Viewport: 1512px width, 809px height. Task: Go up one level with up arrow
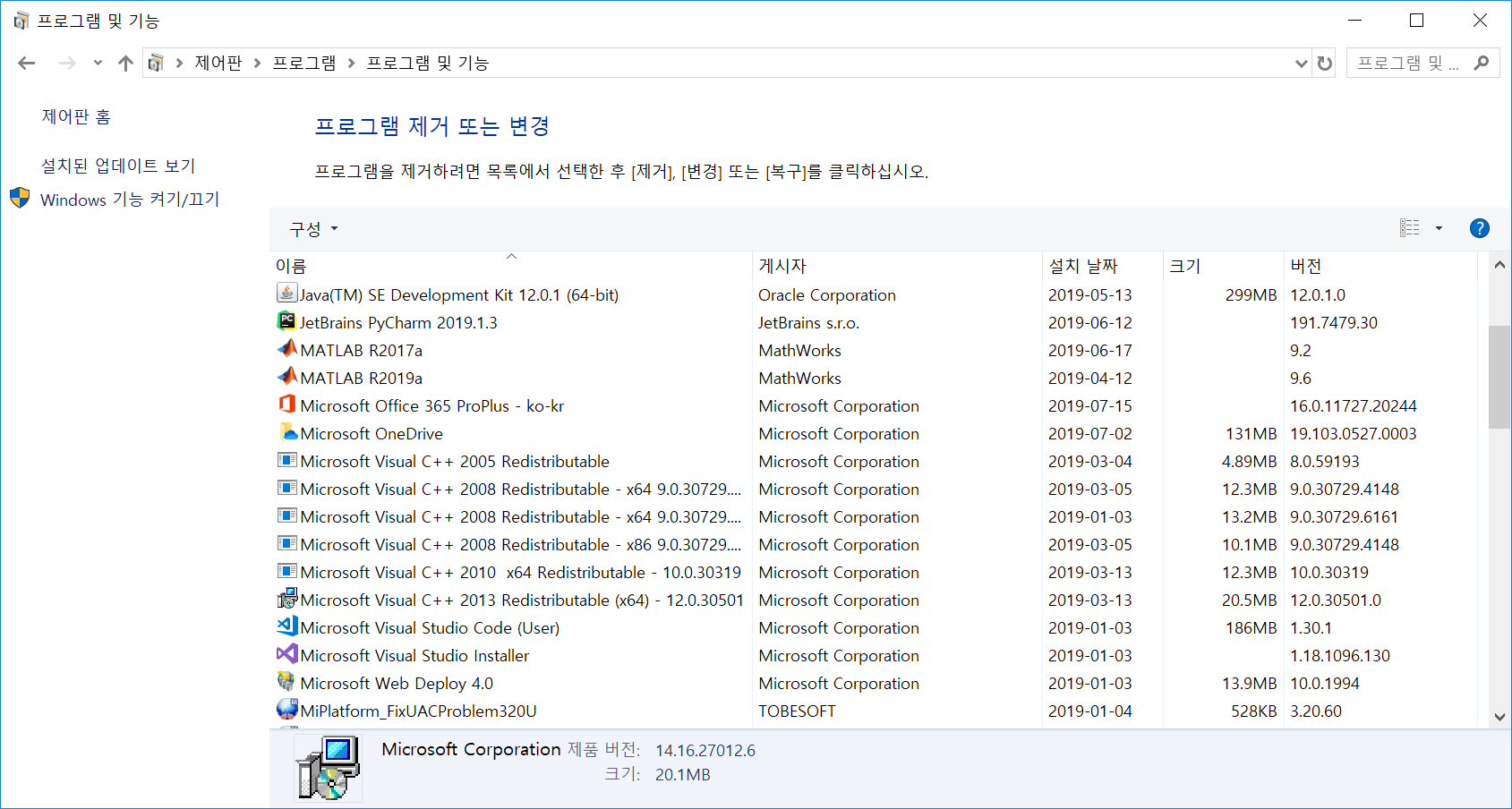(x=125, y=63)
